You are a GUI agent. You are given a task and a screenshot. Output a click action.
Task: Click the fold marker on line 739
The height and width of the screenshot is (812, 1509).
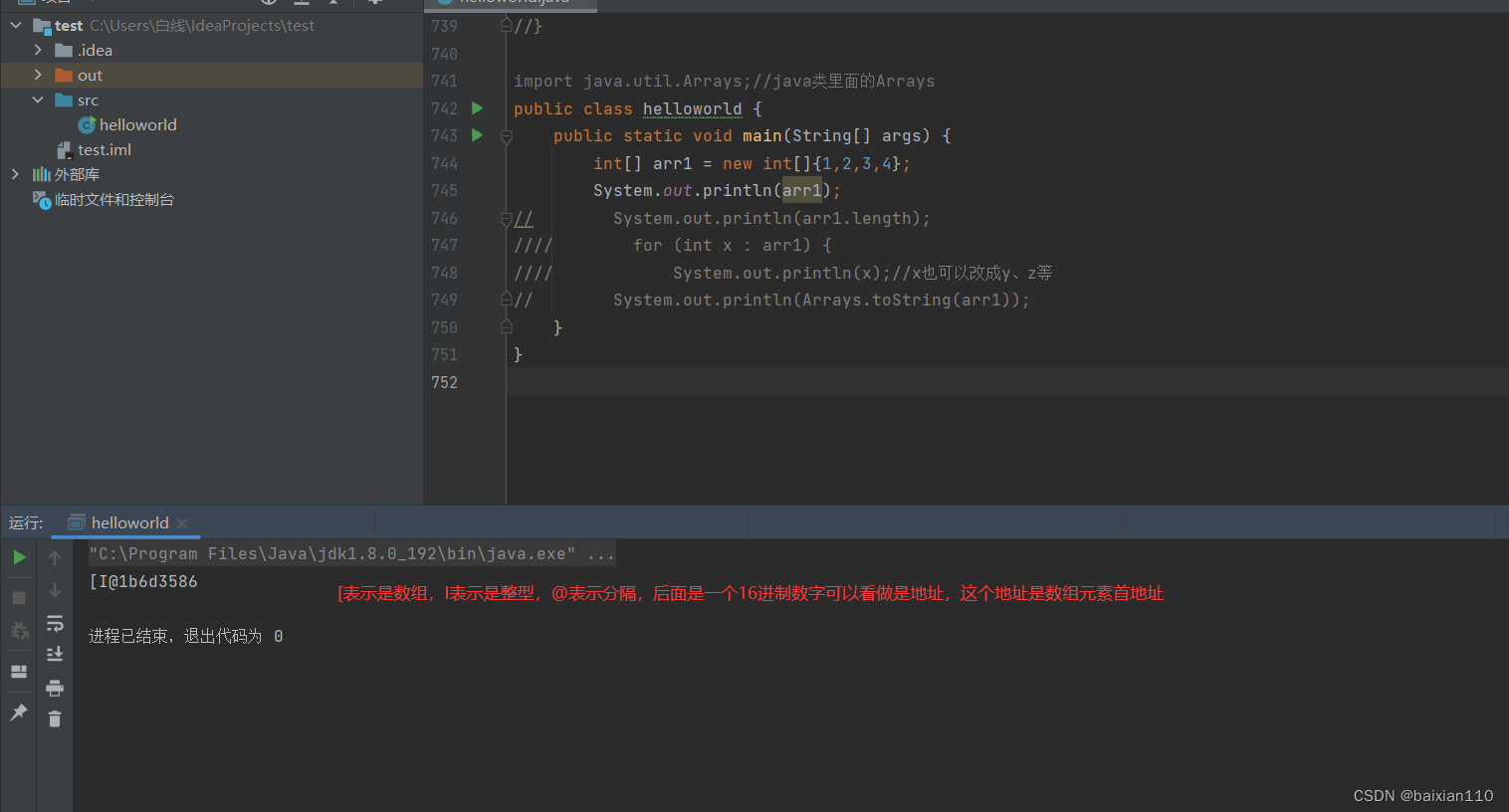pyautogui.click(x=506, y=26)
